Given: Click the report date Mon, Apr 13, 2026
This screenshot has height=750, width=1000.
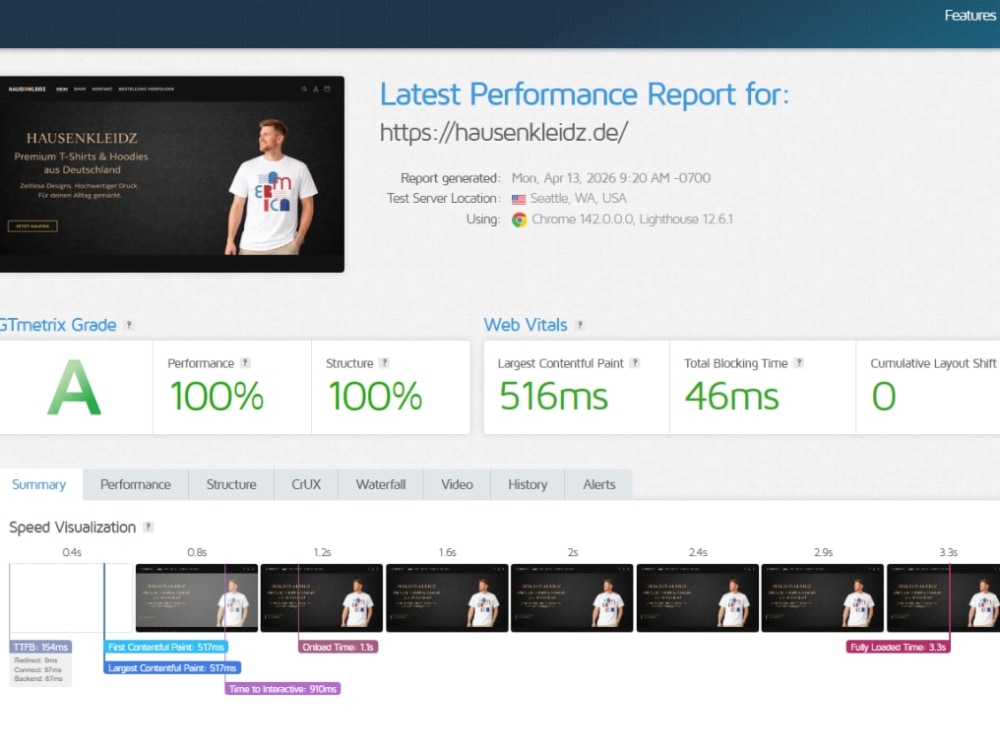Looking at the screenshot, I should pos(611,178).
